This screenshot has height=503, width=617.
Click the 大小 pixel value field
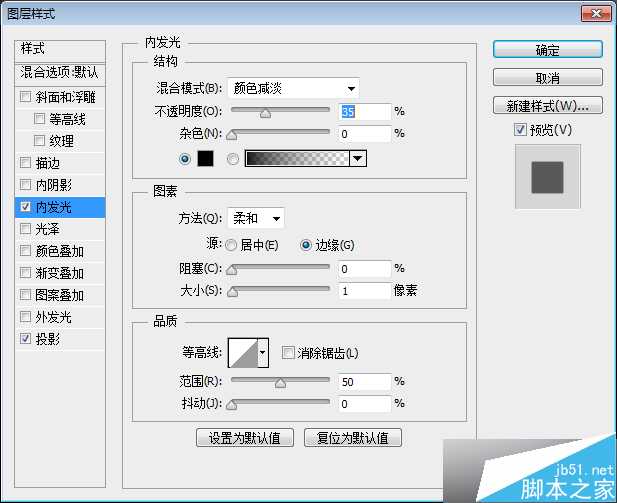[x=364, y=291]
